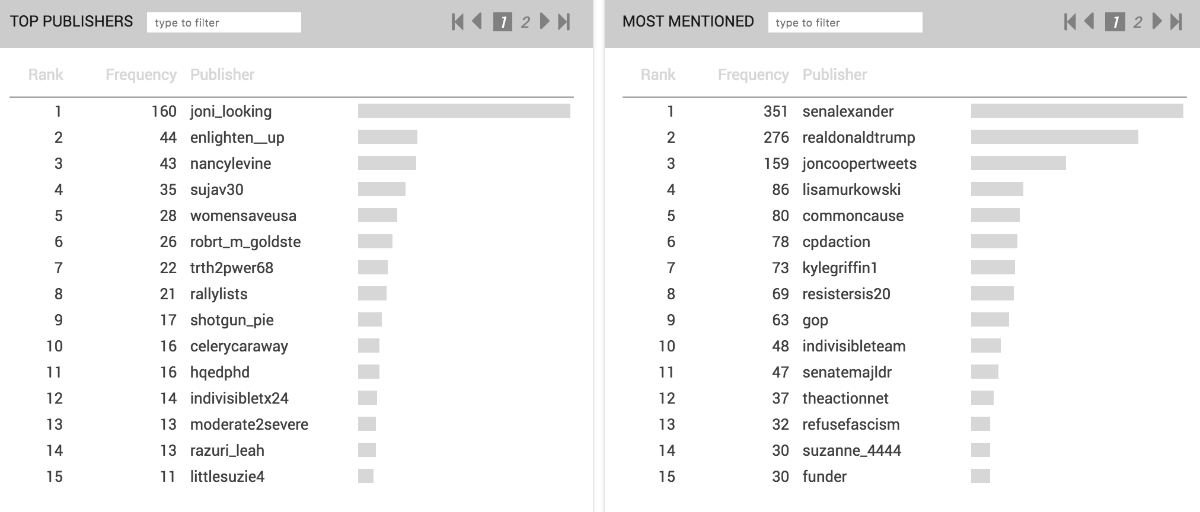This screenshot has width=1200, height=512.
Task: Select page 2 in Most Mentioned panel
Action: tap(1137, 22)
